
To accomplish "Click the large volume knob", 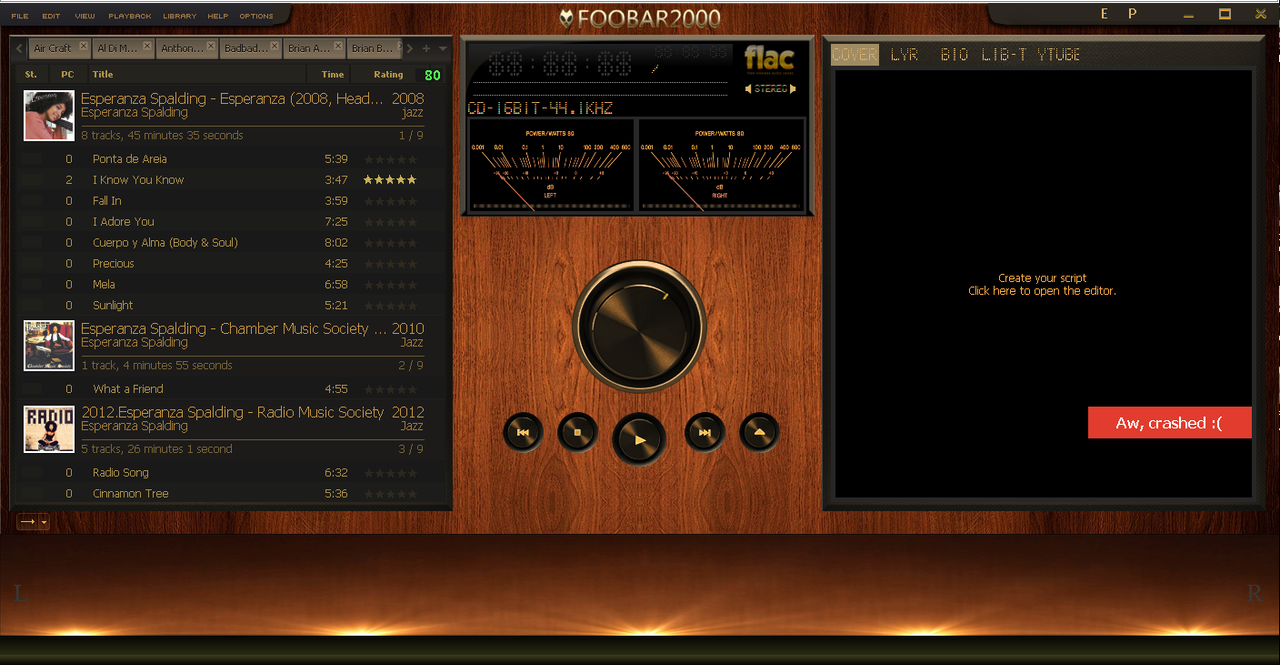I will [x=640, y=328].
